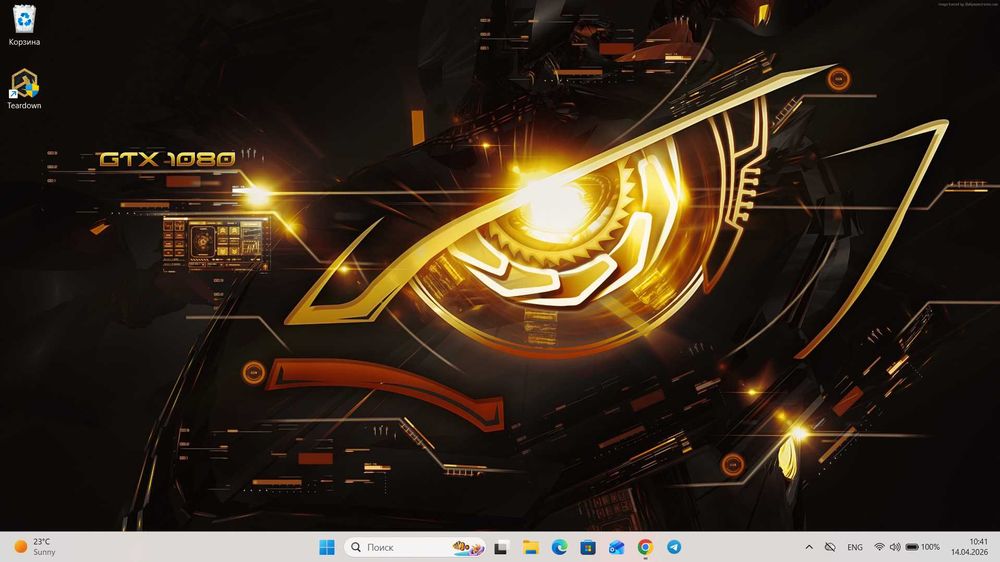Click the Поиск taskbar search field
The height and width of the screenshot is (562, 1000).
pyautogui.click(x=415, y=547)
